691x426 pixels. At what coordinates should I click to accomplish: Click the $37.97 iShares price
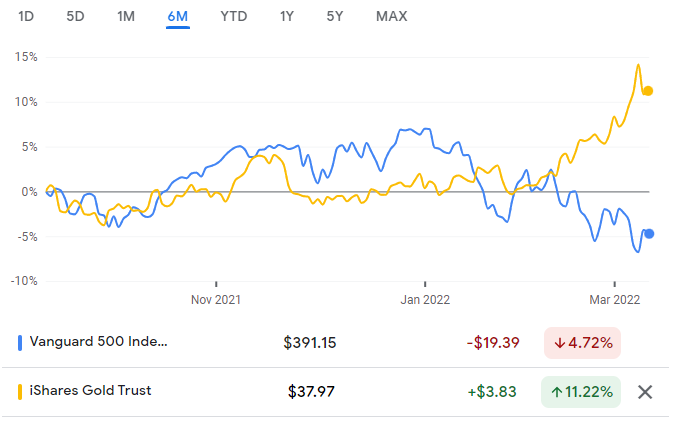pos(312,391)
